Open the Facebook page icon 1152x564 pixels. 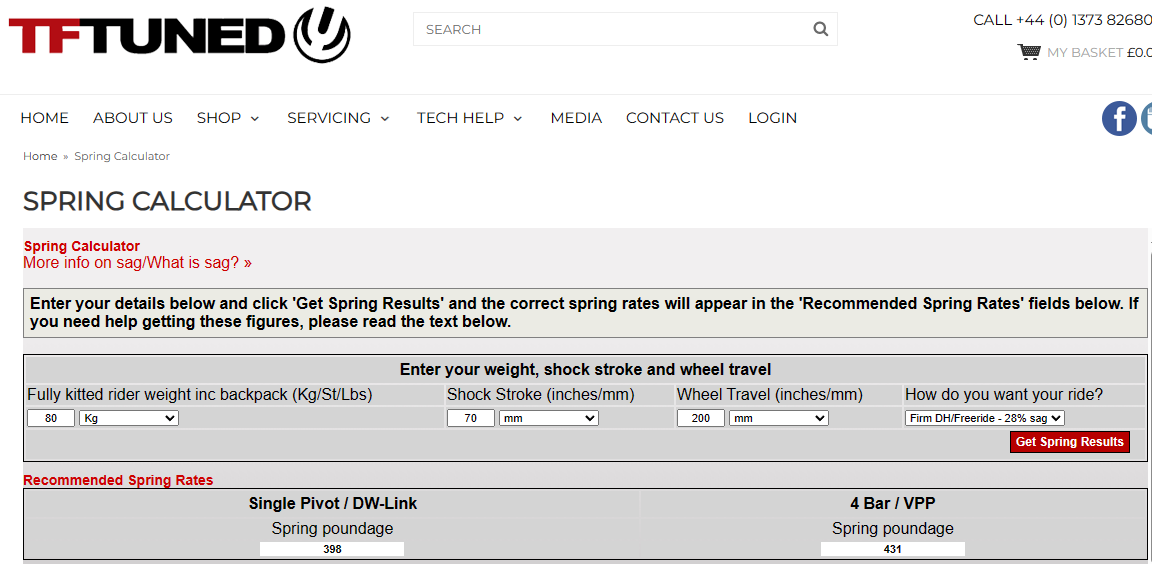pos(1119,119)
